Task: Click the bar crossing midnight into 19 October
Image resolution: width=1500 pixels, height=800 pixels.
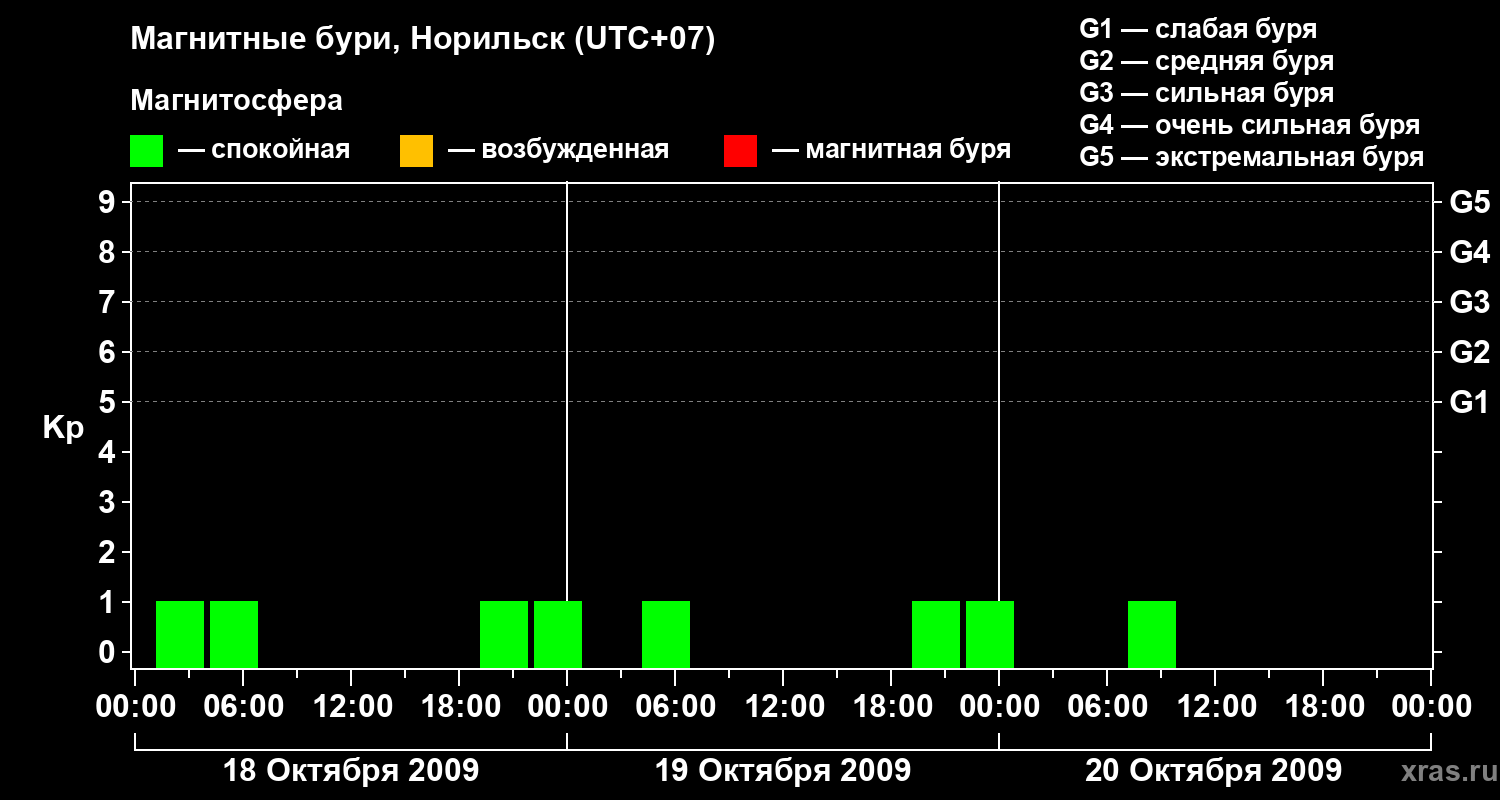Action: [558, 635]
